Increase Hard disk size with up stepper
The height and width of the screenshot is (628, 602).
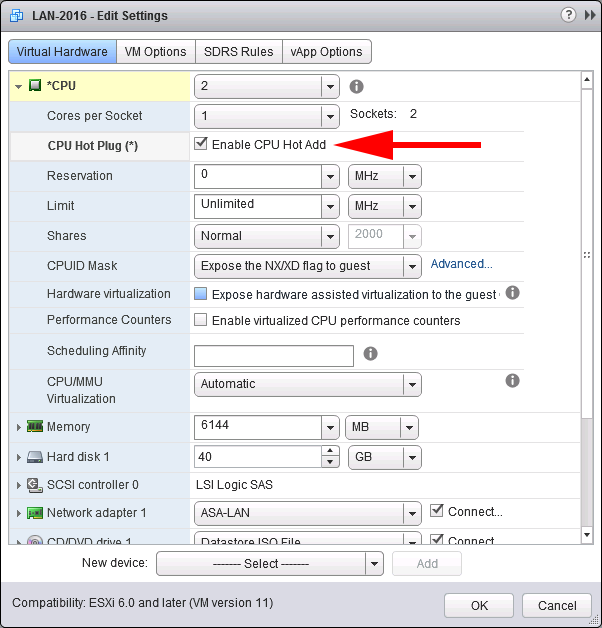[x=330, y=451]
